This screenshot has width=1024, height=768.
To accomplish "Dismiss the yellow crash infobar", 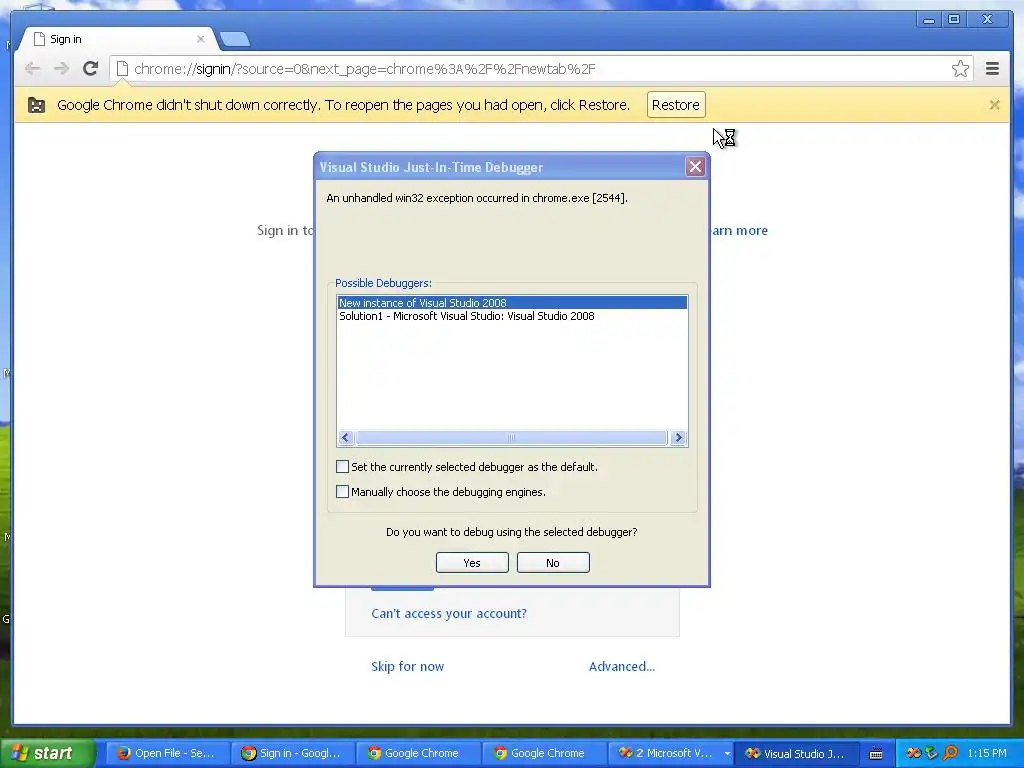I will pyautogui.click(x=994, y=104).
